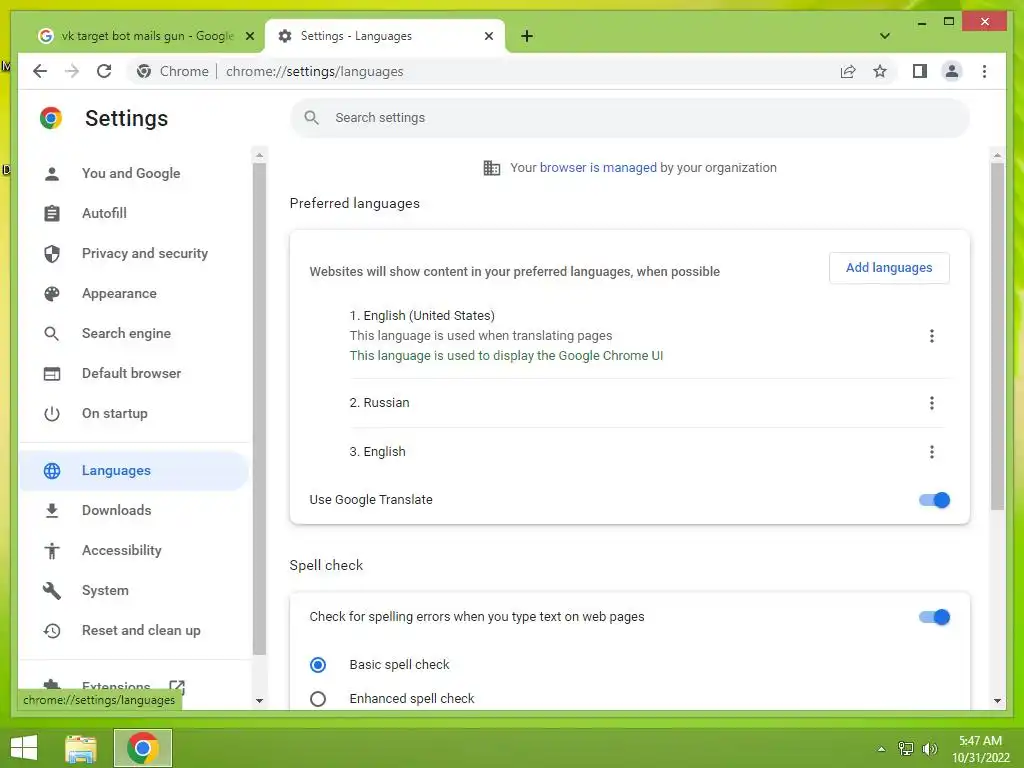Click the browser forward arrow
The height and width of the screenshot is (768, 1024).
pyautogui.click(x=72, y=71)
